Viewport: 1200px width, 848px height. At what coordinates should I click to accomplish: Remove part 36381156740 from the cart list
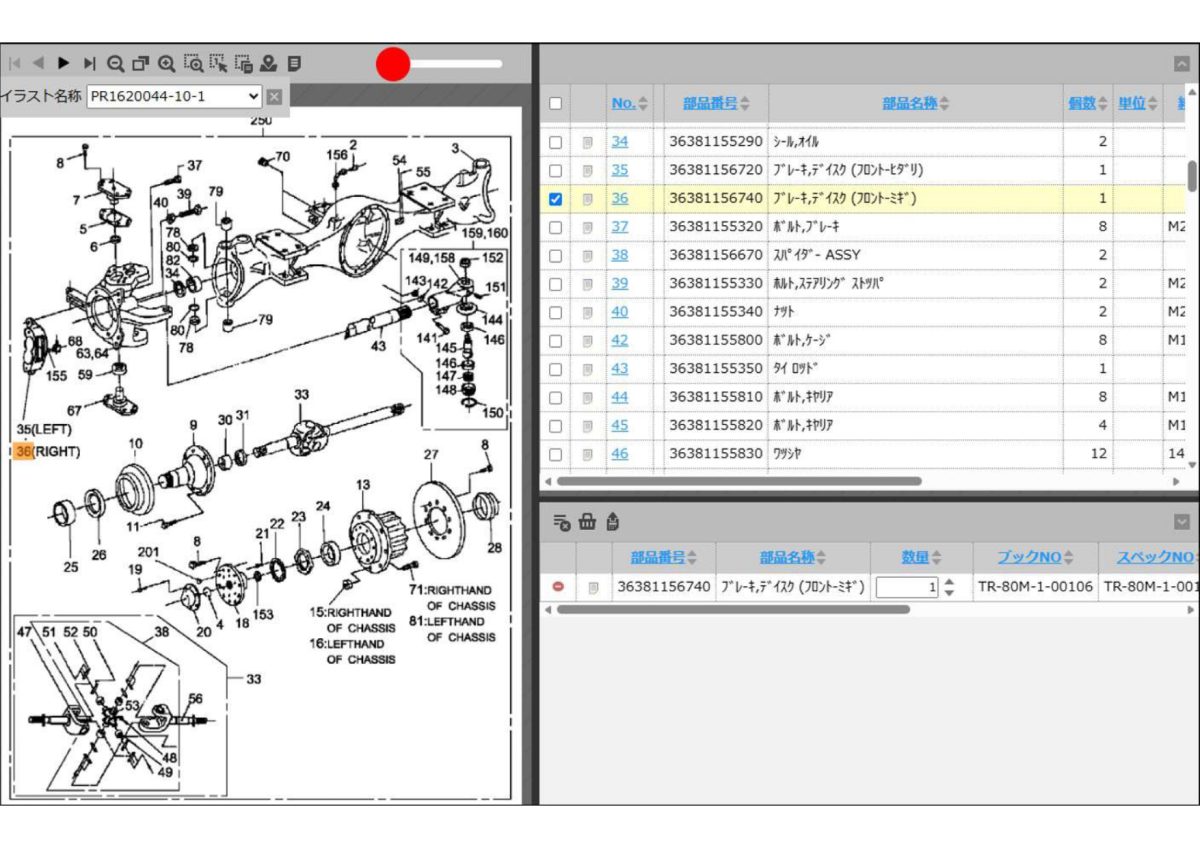(x=558, y=587)
